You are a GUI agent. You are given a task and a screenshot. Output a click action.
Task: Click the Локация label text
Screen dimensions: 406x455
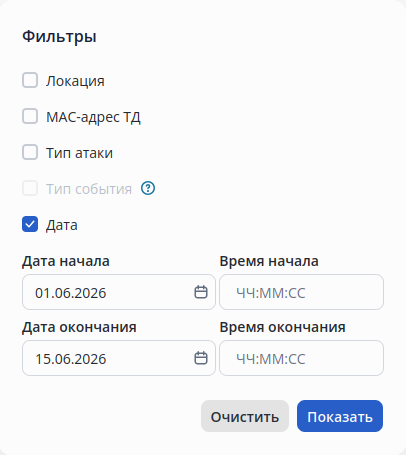(x=75, y=81)
